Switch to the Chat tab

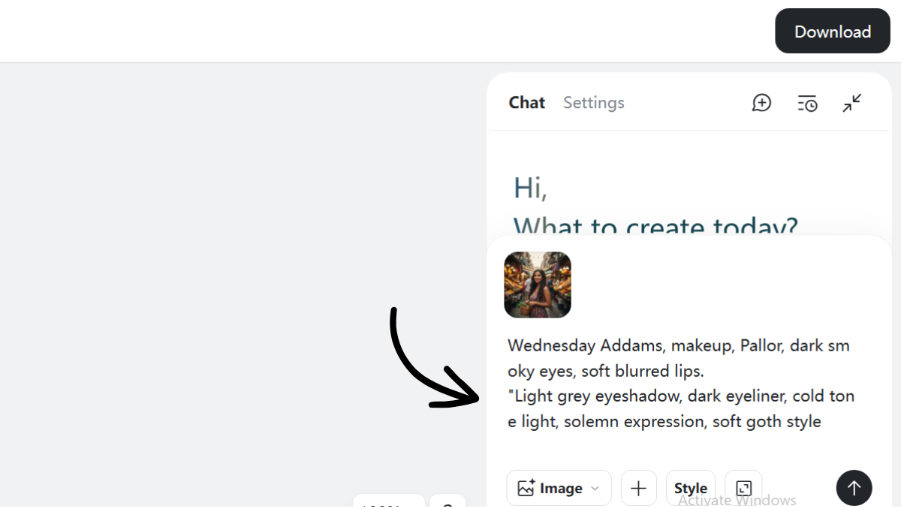pos(527,103)
